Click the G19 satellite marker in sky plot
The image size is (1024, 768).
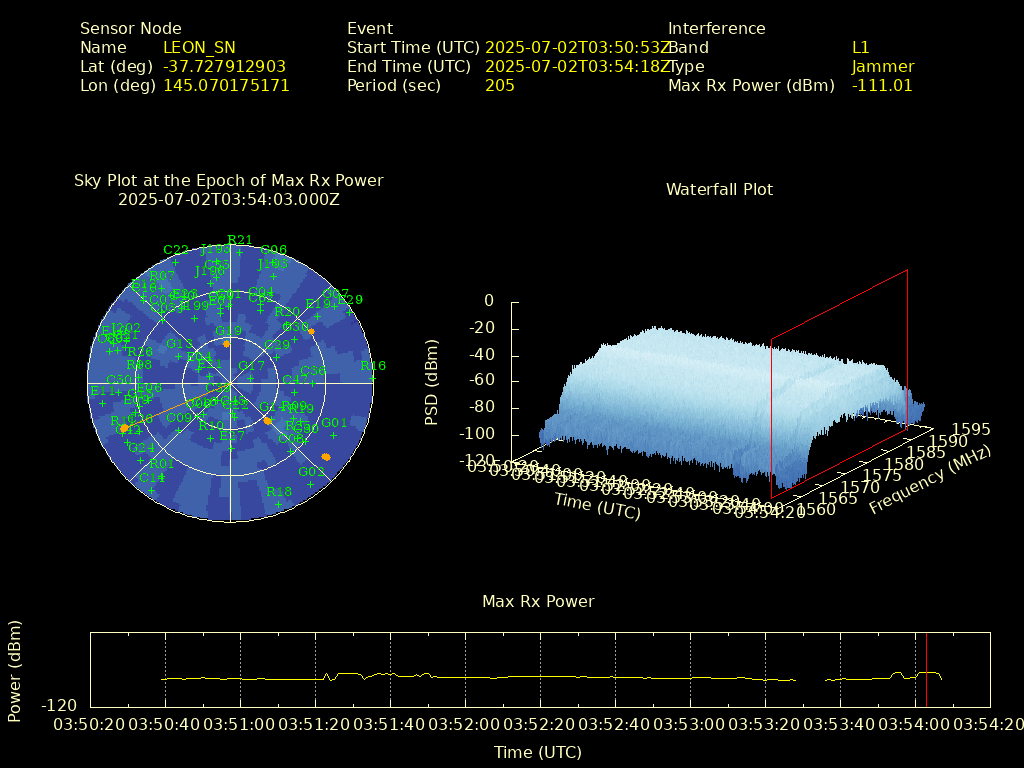pyautogui.click(x=227, y=343)
